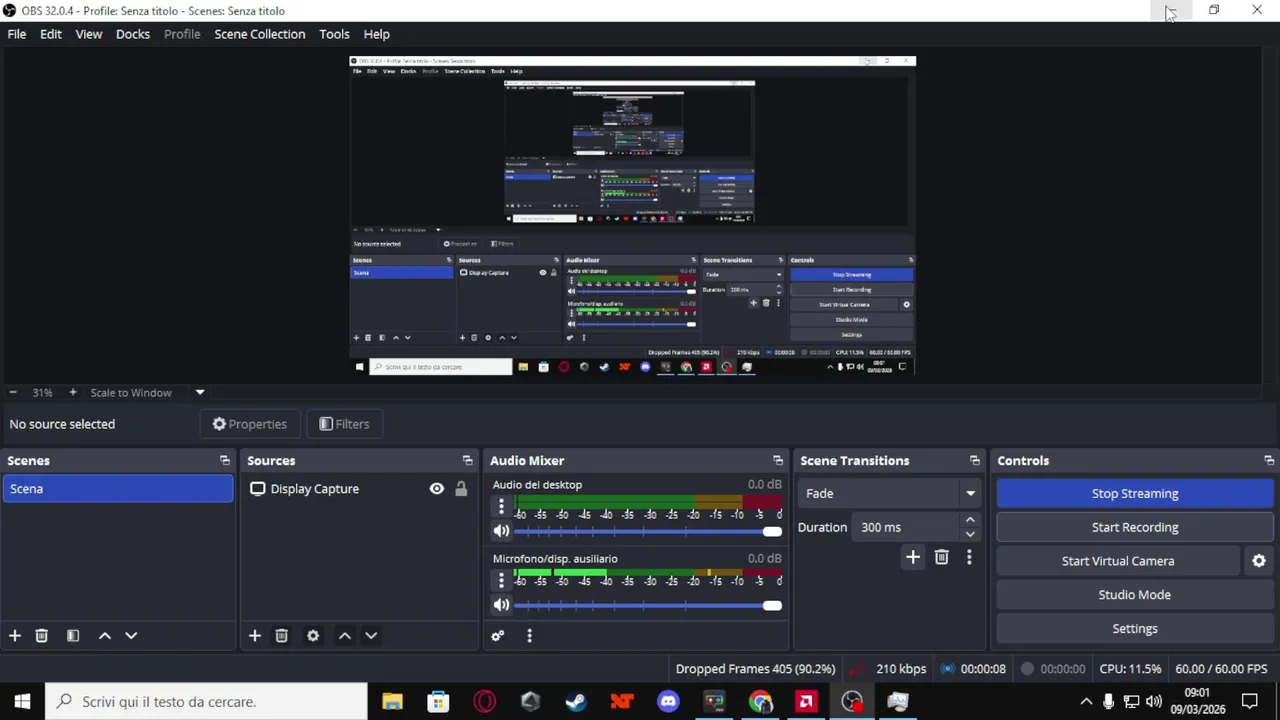Viewport: 1280px width, 720px height.
Task: Click Stop Streaming button
Action: (x=1135, y=493)
